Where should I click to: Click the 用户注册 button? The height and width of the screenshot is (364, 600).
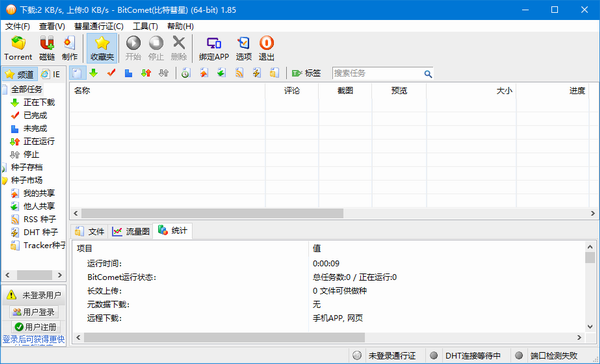pyautogui.click(x=35, y=327)
